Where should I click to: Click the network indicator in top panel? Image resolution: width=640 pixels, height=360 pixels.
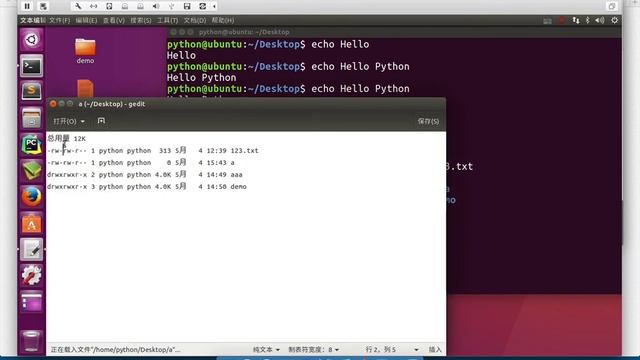[576, 20]
